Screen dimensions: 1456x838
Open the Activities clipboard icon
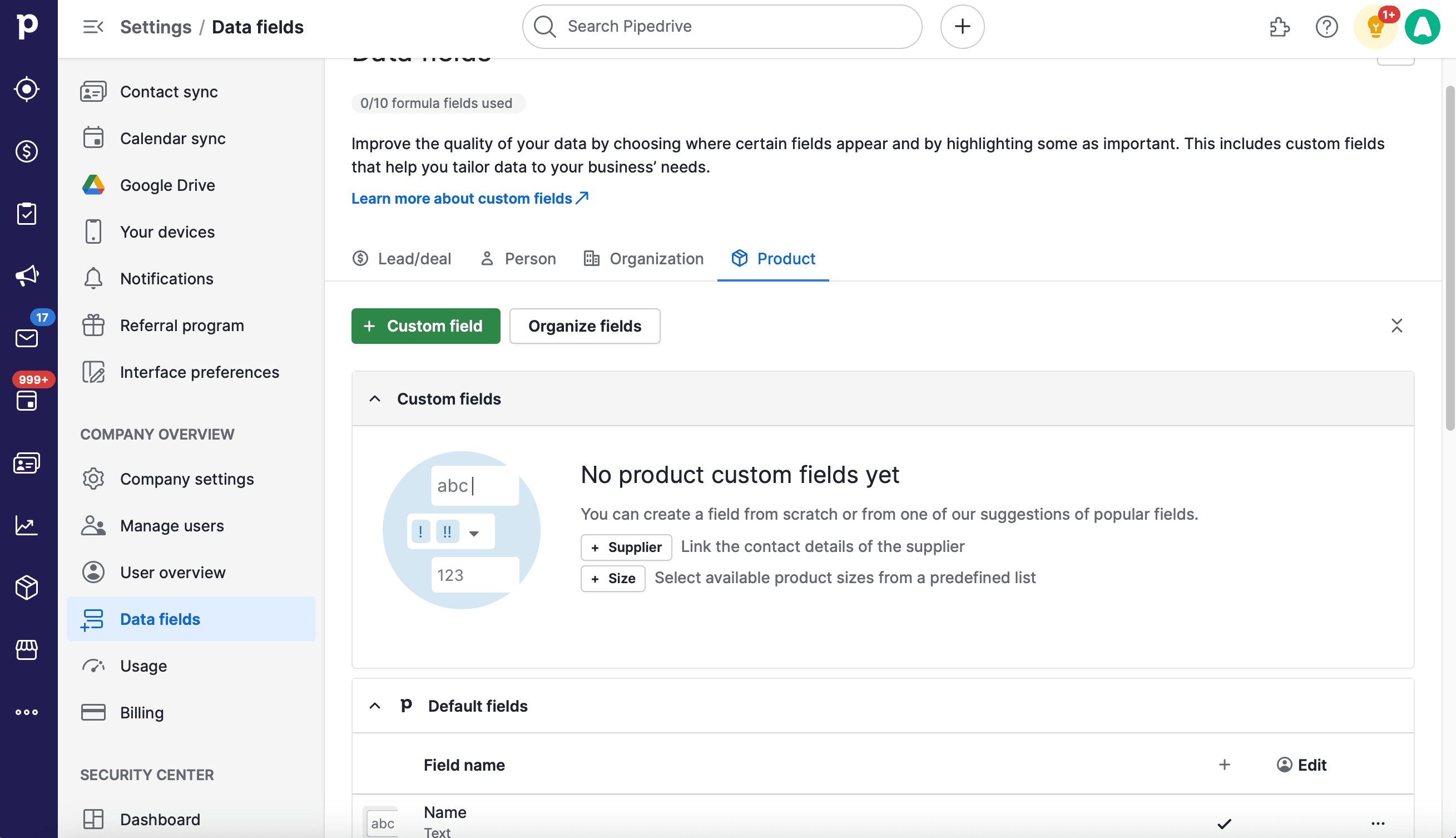(27, 213)
